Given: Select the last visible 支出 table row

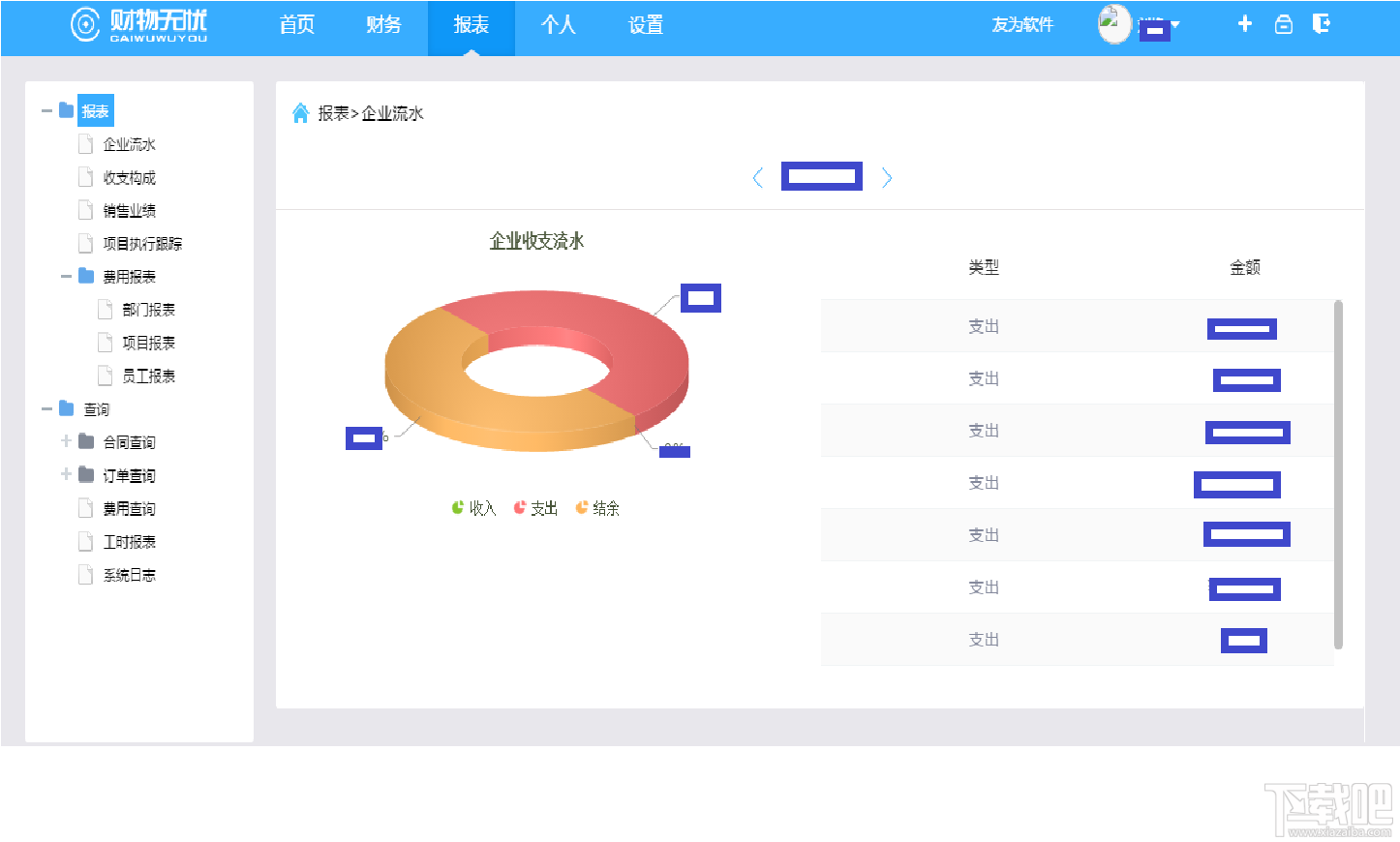Looking at the screenshot, I should click(1077, 640).
